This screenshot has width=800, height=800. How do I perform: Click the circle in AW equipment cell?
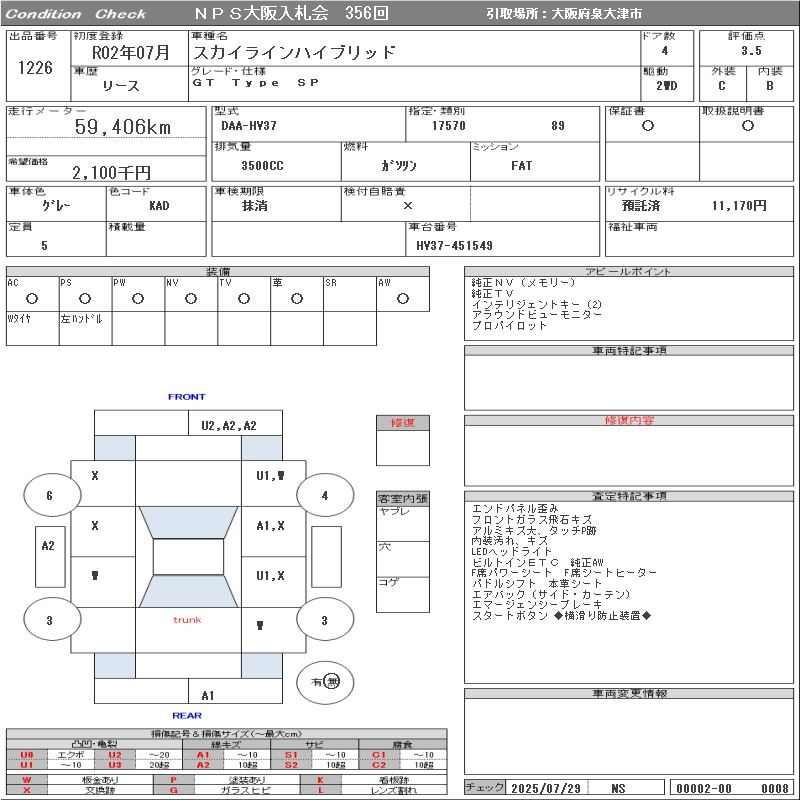coord(403,298)
